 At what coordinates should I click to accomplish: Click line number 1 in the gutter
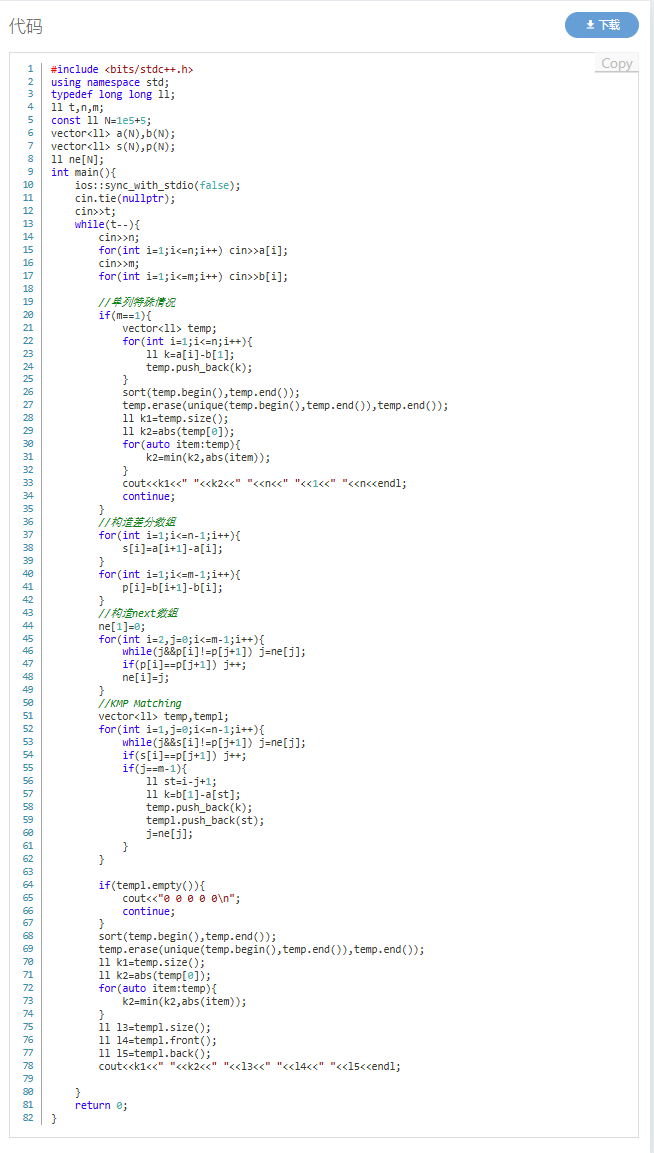tap(30, 69)
